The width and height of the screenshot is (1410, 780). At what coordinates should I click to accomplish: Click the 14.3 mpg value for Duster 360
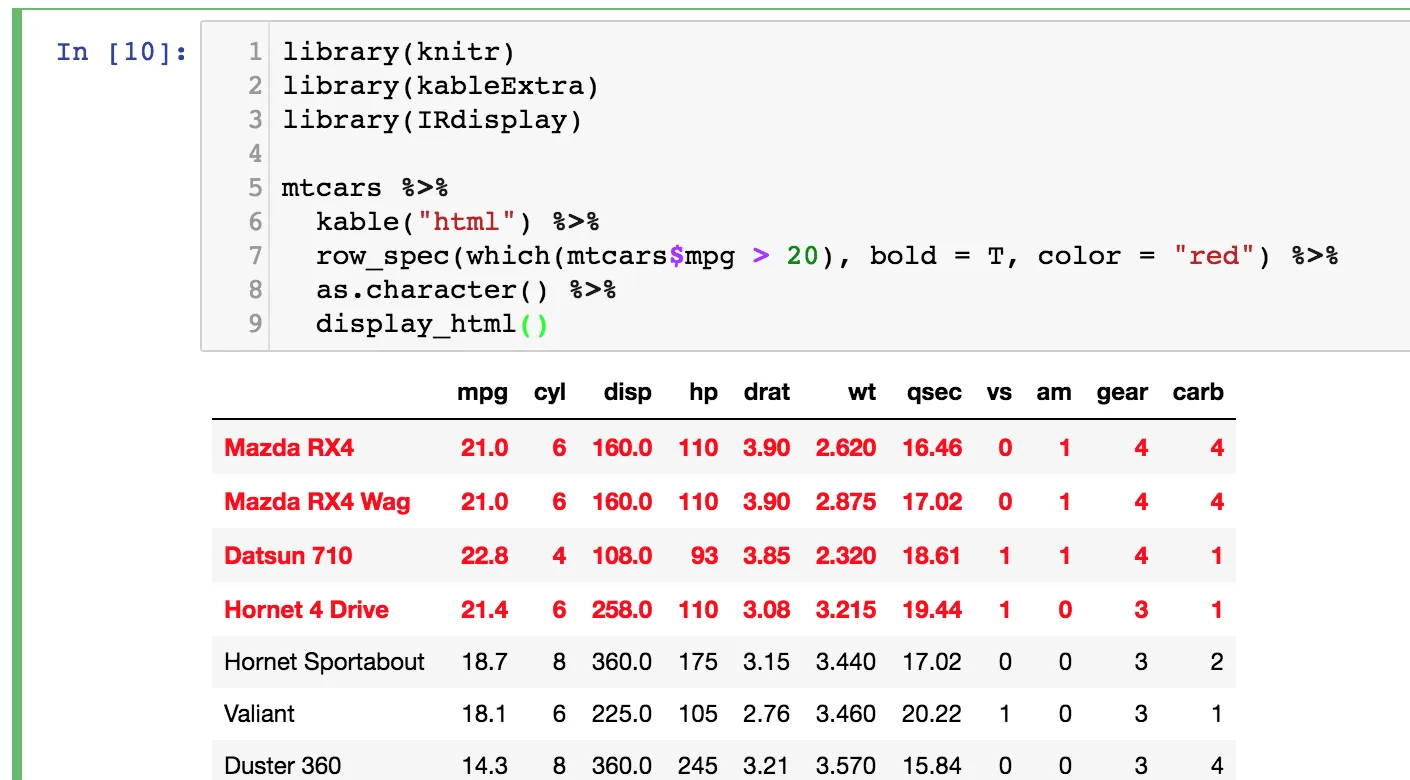pos(486,766)
